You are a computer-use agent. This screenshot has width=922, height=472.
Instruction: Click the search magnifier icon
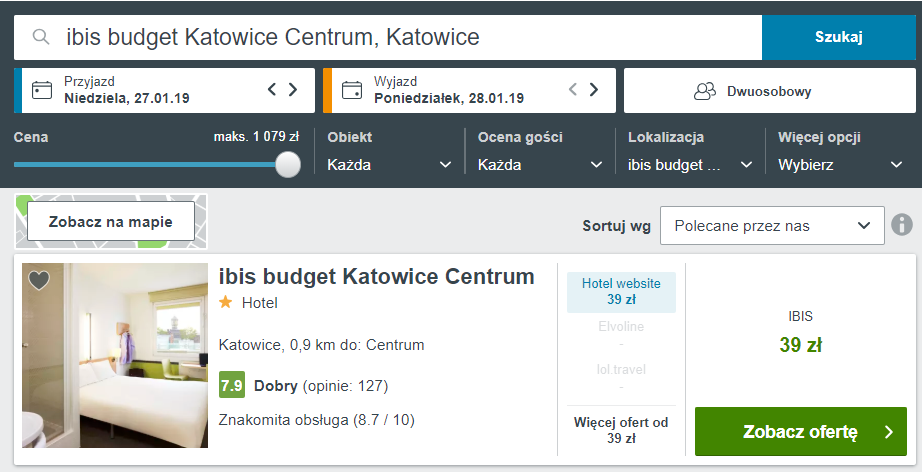pos(41,37)
